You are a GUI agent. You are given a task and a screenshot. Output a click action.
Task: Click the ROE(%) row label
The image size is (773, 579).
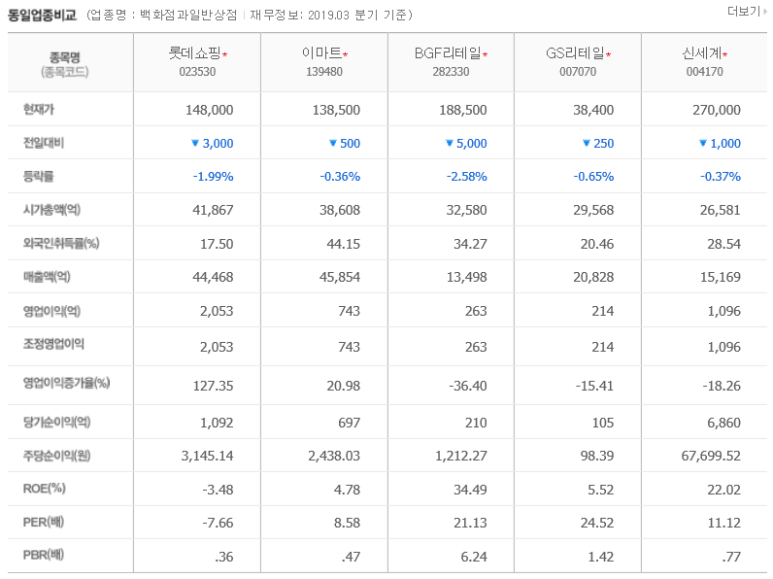tap(44, 488)
